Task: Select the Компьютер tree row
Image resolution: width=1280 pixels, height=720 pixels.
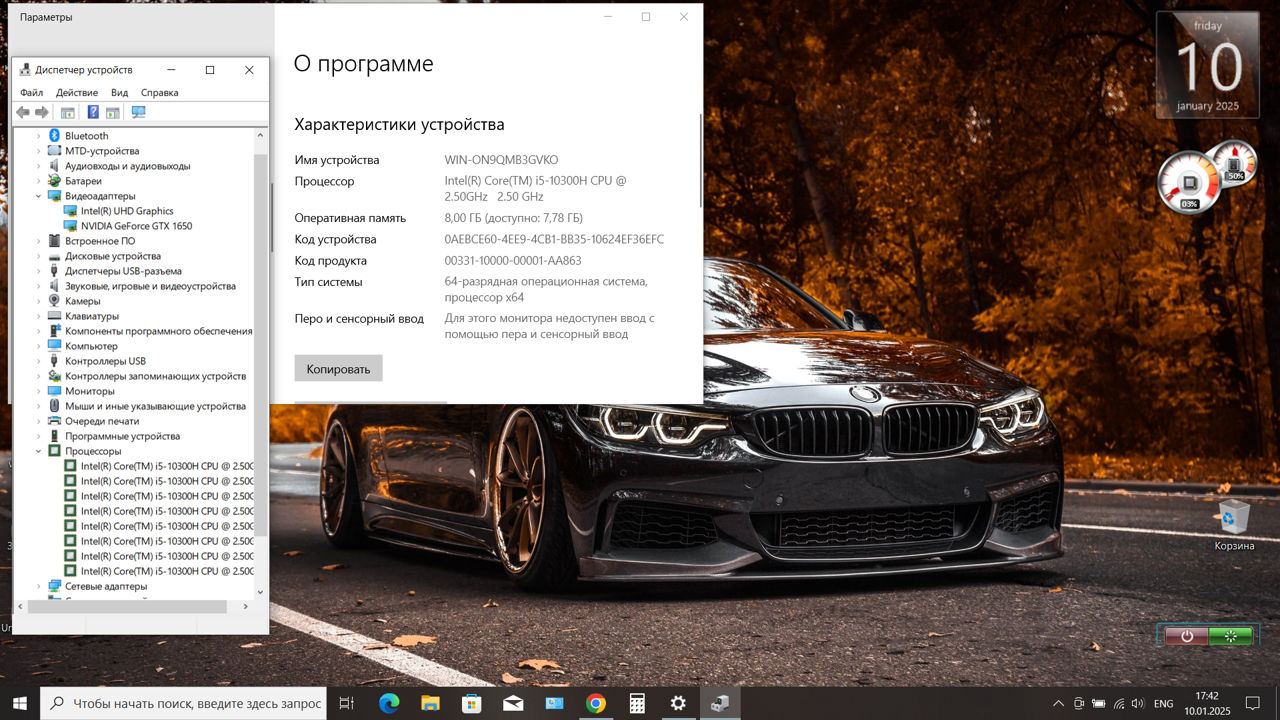Action: [x=91, y=346]
